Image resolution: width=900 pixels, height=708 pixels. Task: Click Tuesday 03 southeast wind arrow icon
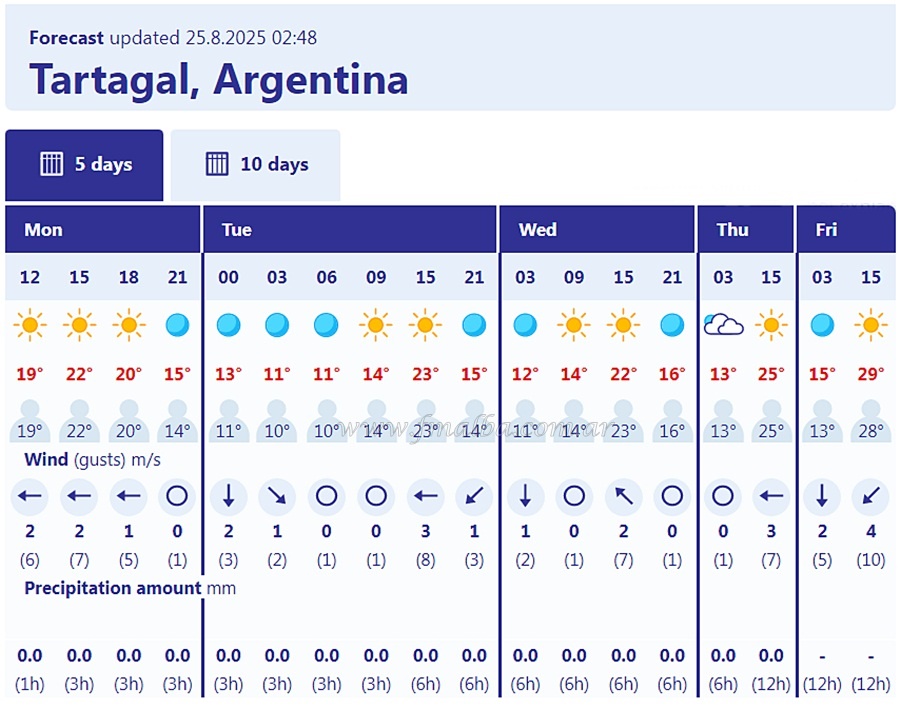tap(277, 496)
